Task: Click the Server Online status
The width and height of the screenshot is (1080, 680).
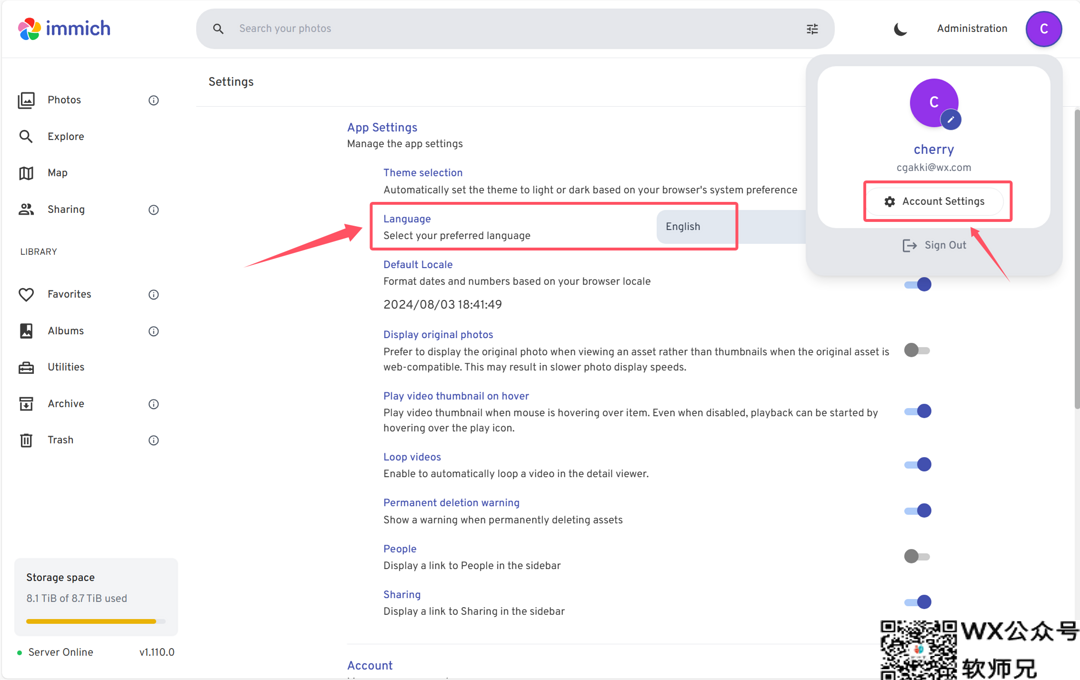Action: click(55, 652)
